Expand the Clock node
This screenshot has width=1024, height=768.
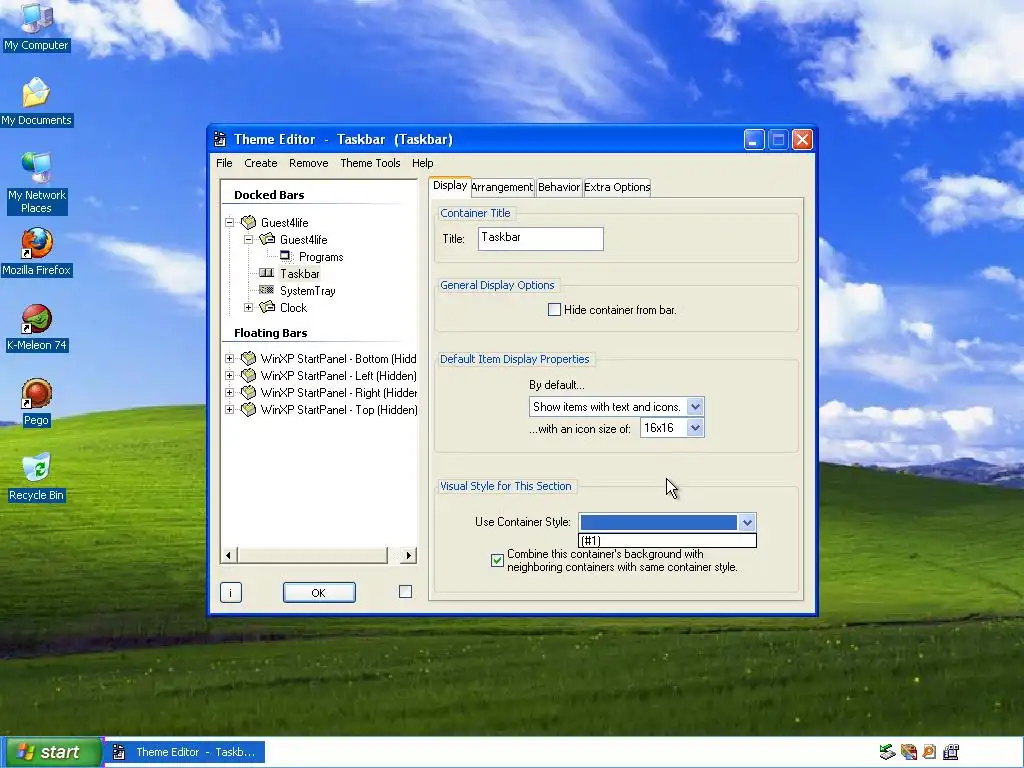tap(248, 307)
